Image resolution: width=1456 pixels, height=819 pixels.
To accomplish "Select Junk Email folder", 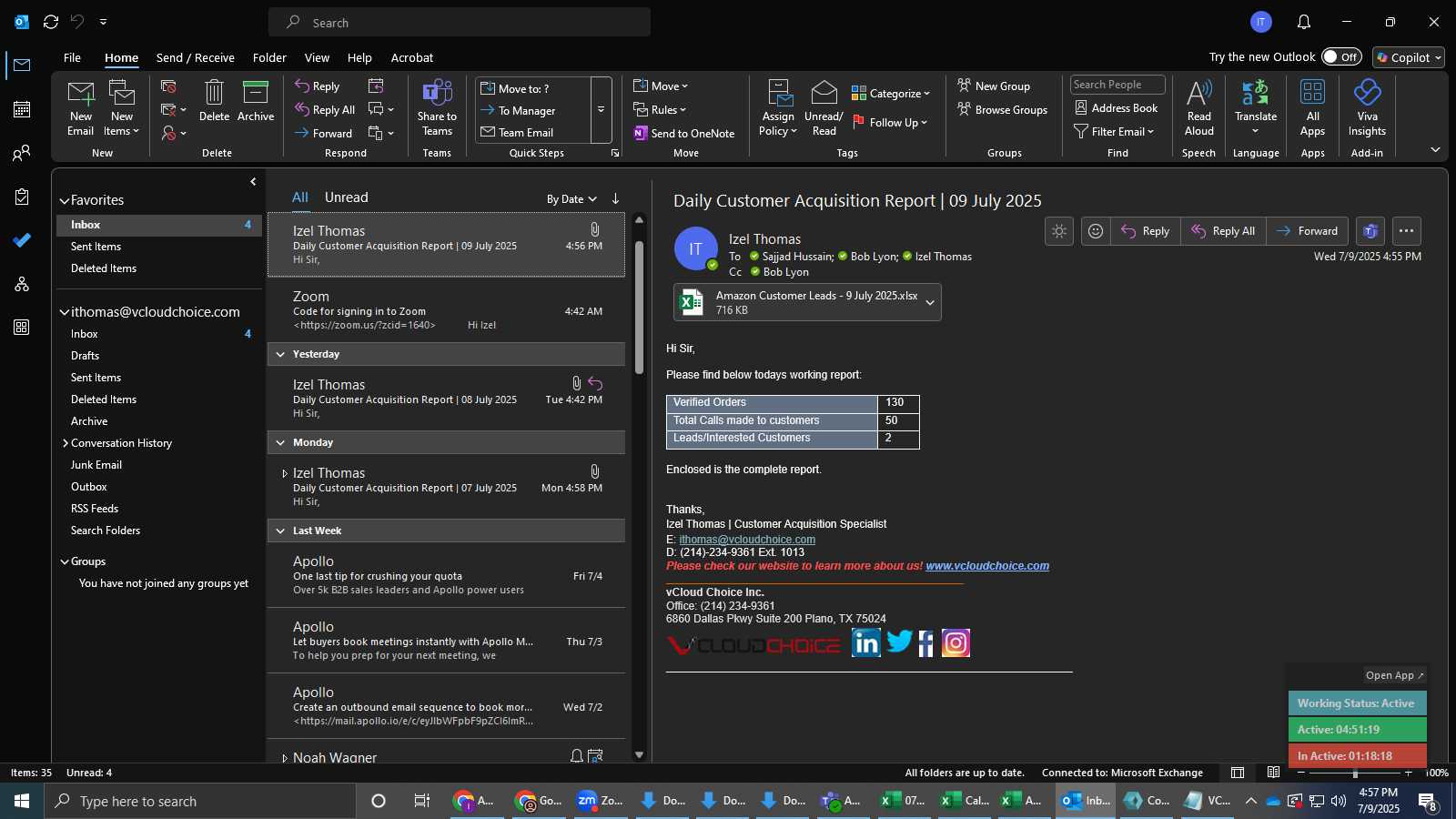I will (x=96, y=465).
